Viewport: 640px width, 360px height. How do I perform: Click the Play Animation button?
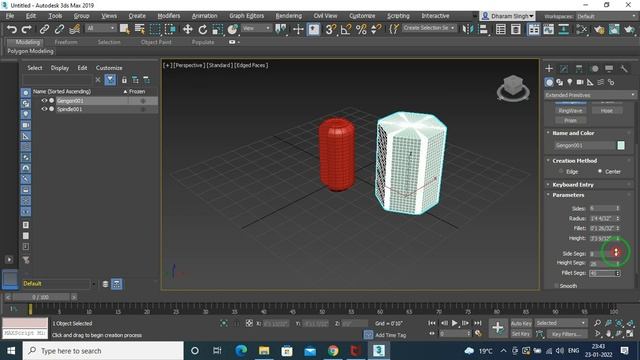(455, 323)
